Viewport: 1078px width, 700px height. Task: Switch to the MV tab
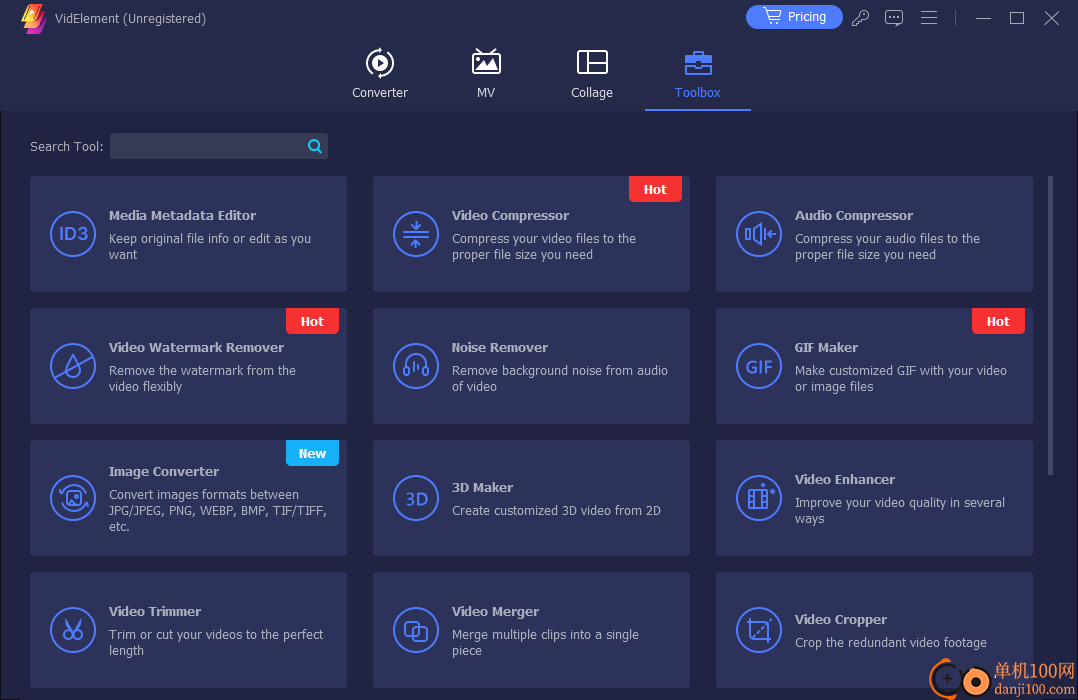pos(486,74)
